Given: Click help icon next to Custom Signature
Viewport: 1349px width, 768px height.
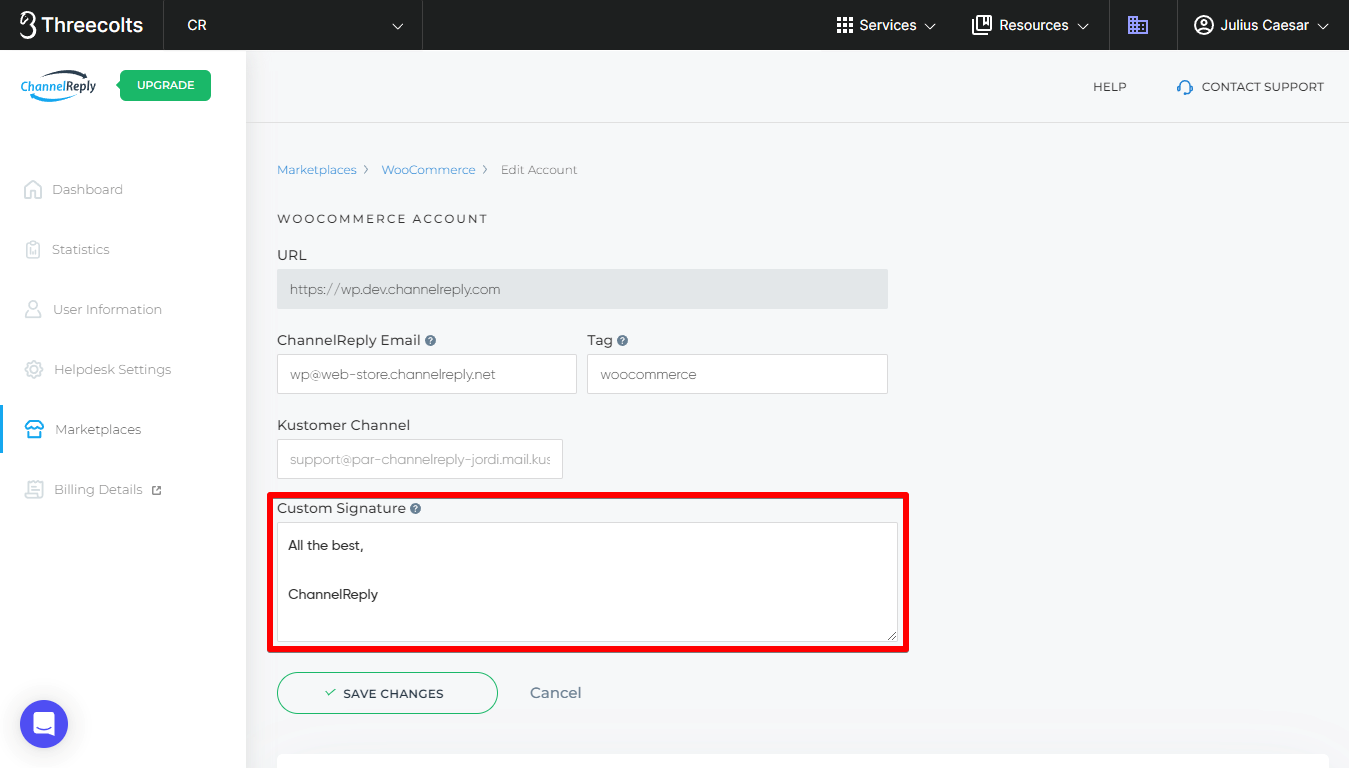Looking at the screenshot, I should coord(415,508).
